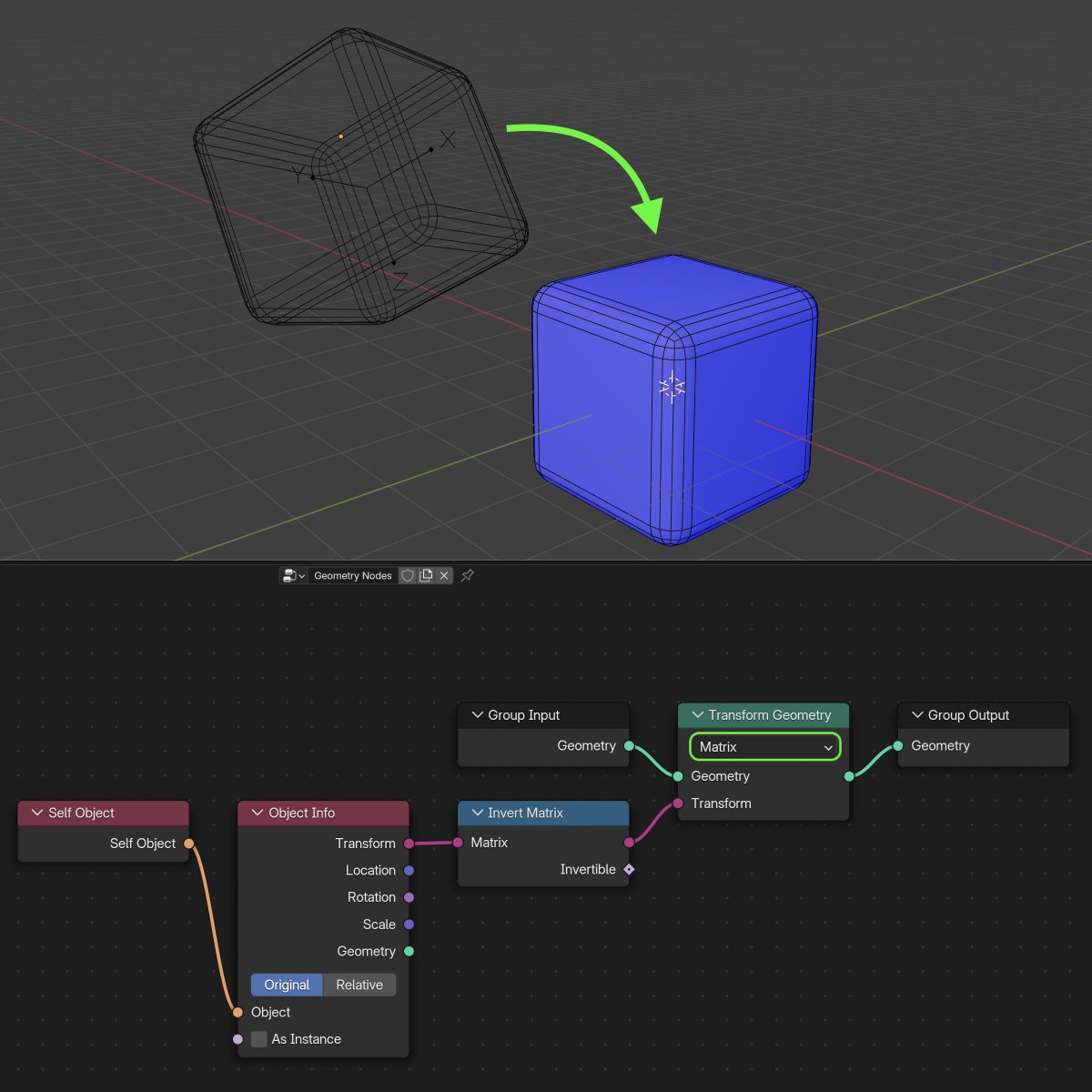Enable the As Instance checkbox
The width and height of the screenshot is (1092, 1092).
point(259,1039)
